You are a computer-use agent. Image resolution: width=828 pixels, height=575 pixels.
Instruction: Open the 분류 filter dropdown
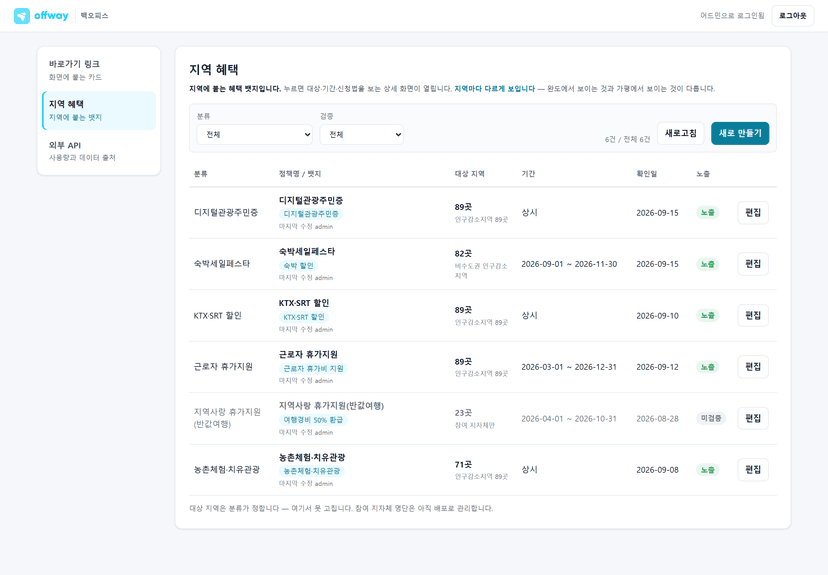[255, 135]
